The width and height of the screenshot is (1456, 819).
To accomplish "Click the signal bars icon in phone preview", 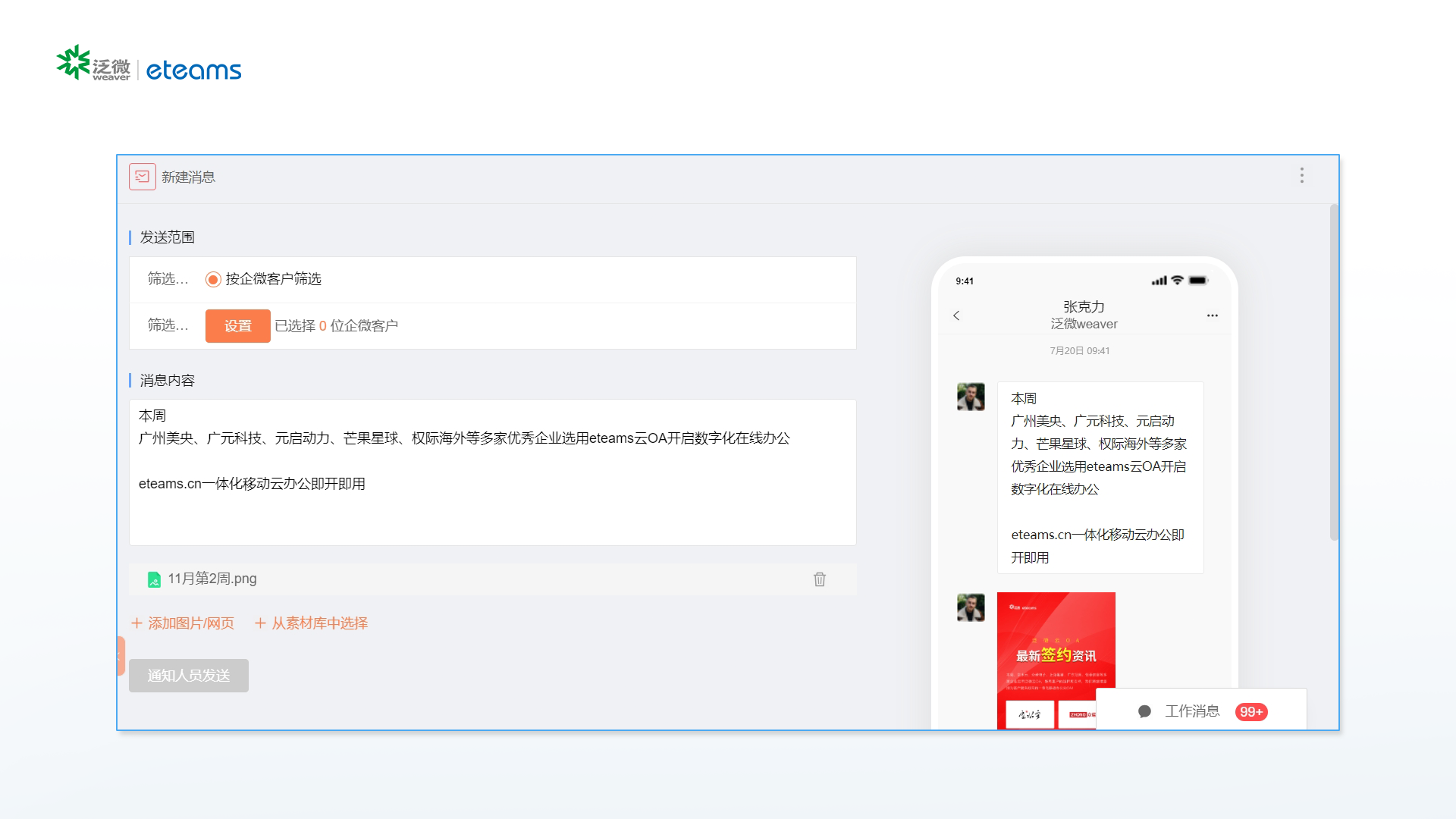I will coord(1159,281).
